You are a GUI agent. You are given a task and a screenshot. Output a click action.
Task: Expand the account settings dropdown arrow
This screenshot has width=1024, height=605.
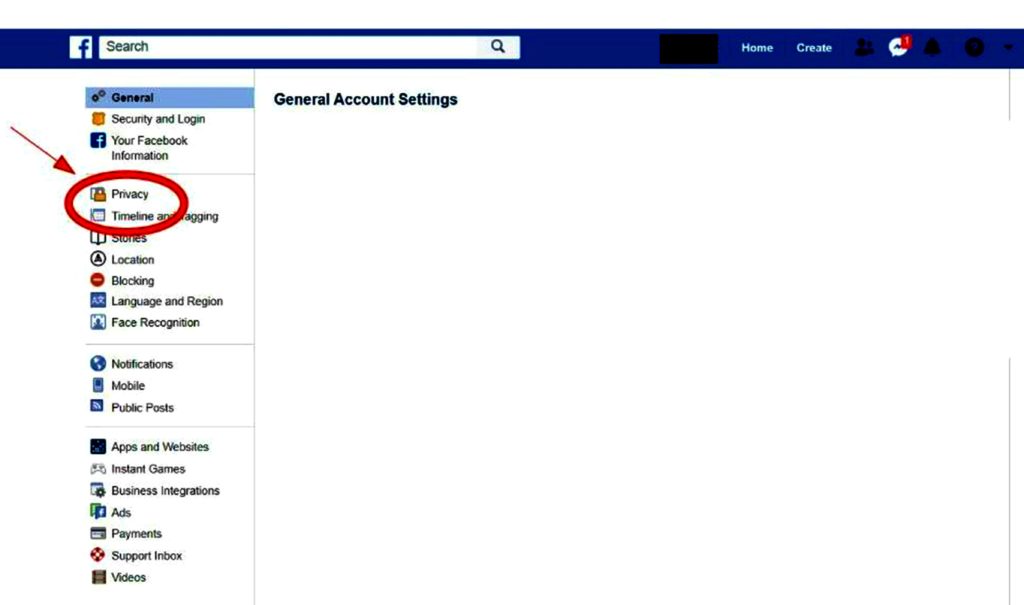pyautogui.click(x=1009, y=47)
